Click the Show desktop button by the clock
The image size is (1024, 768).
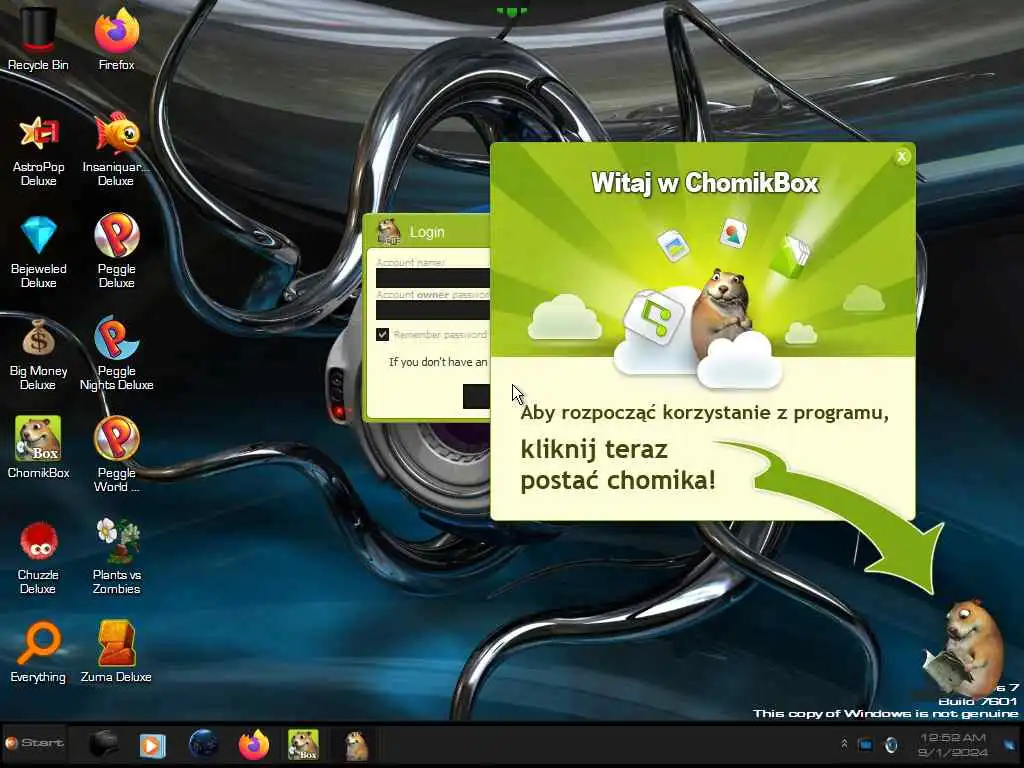(x=1010, y=745)
